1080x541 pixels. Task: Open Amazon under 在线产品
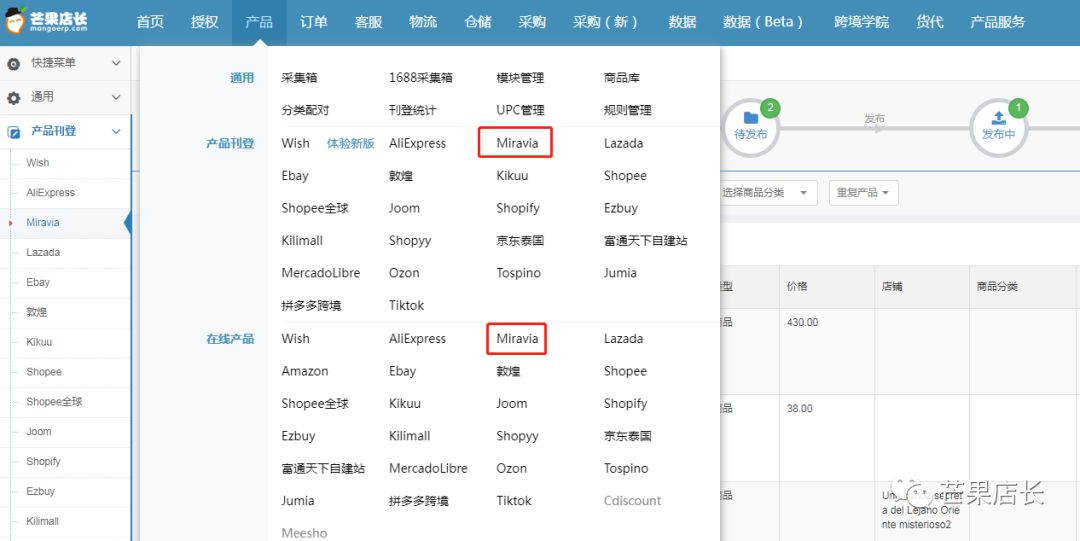(304, 371)
